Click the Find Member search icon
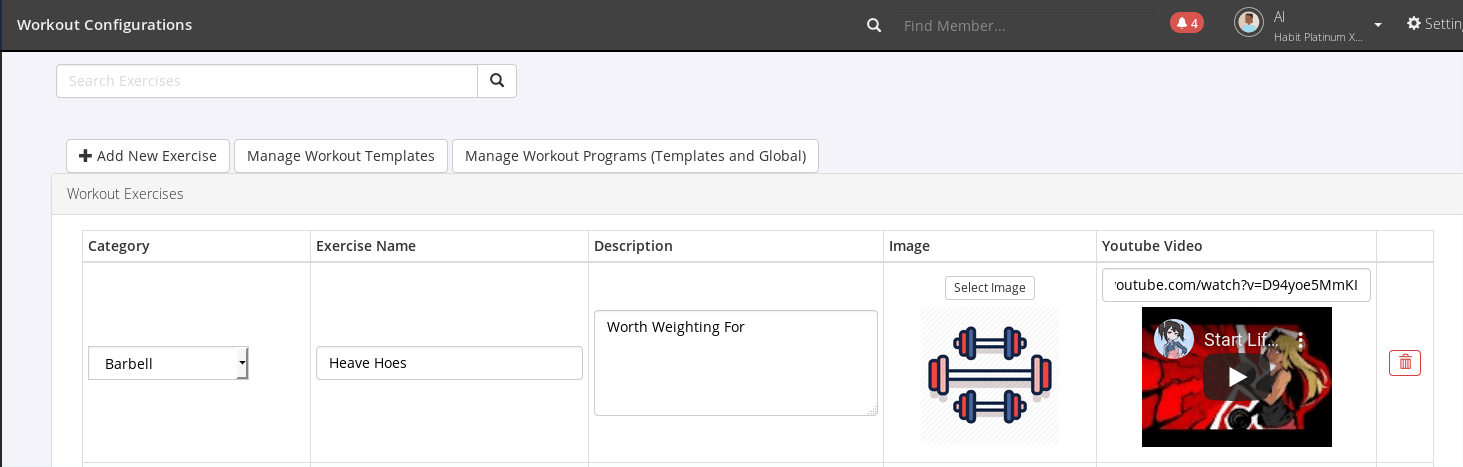 click(874, 25)
